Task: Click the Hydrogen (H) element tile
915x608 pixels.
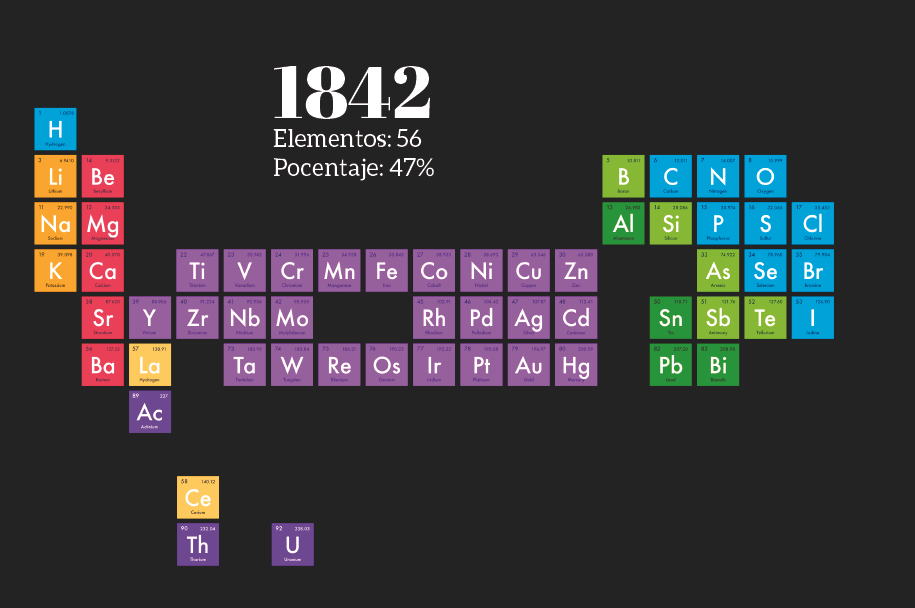Action: click(x=55, y=129)
